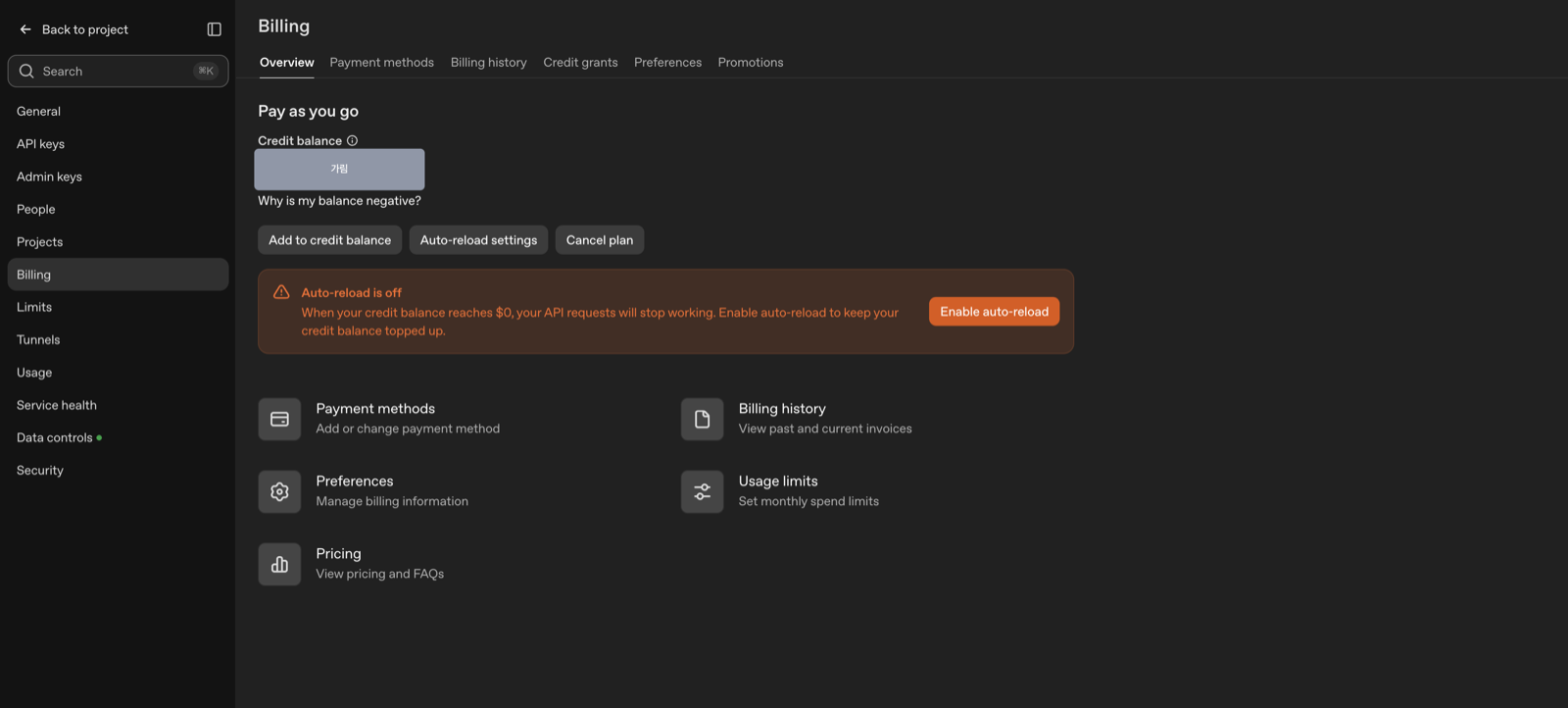Image resolution: width=1568 pixels, height=708 pixels.
Task: Click the Pricing card title
Action: click(338, 554)
